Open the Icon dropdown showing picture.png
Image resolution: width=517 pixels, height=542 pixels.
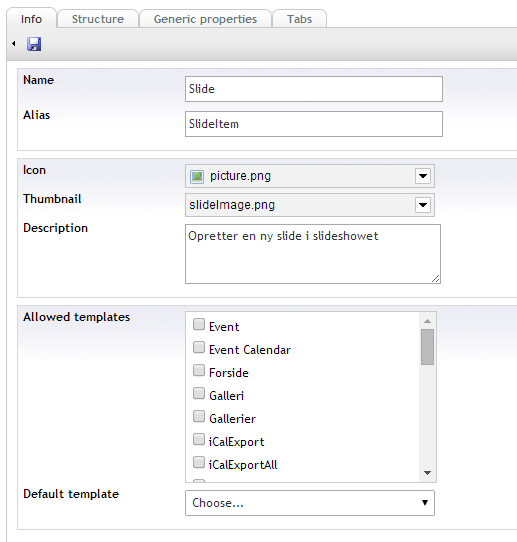[x=310, y=176]
